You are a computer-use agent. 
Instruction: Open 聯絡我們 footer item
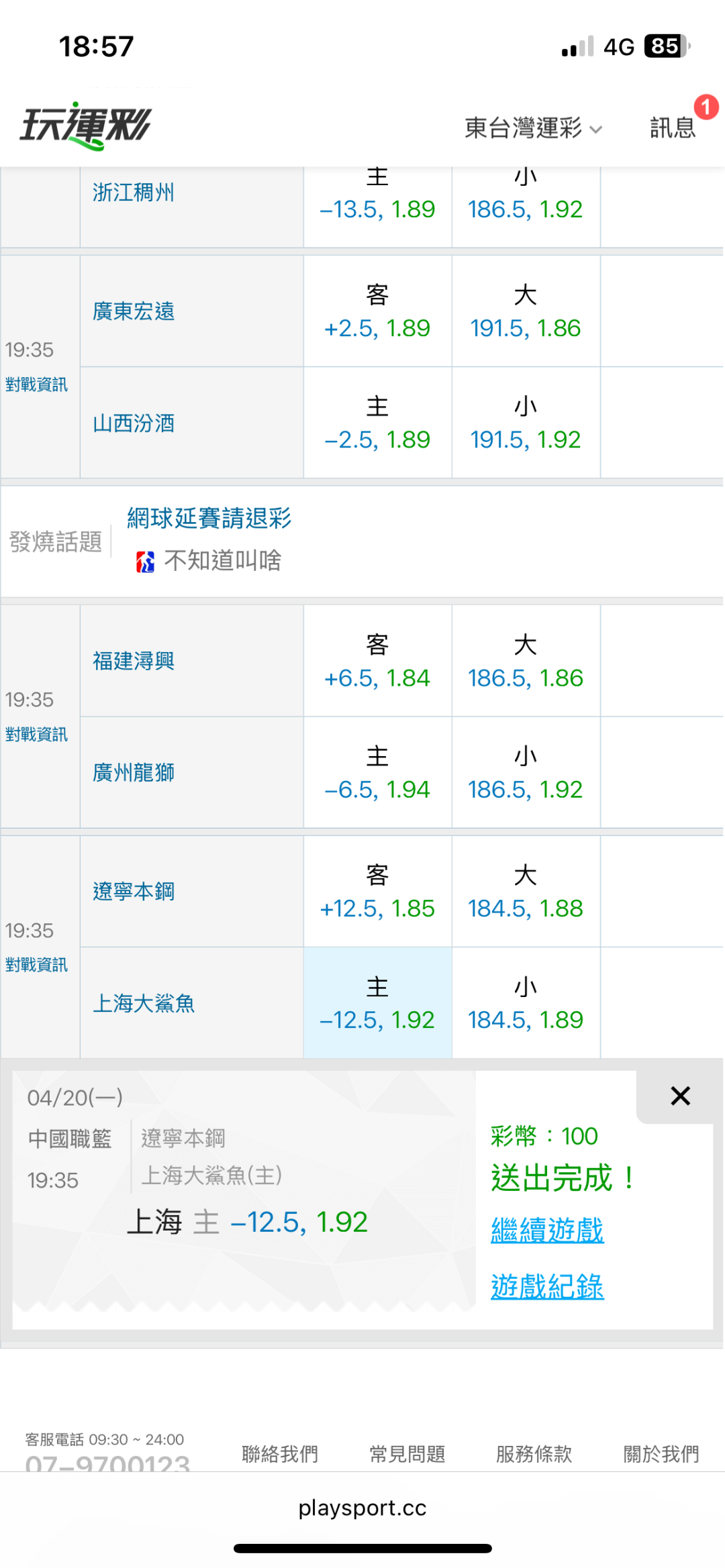tap(280, 1454)
